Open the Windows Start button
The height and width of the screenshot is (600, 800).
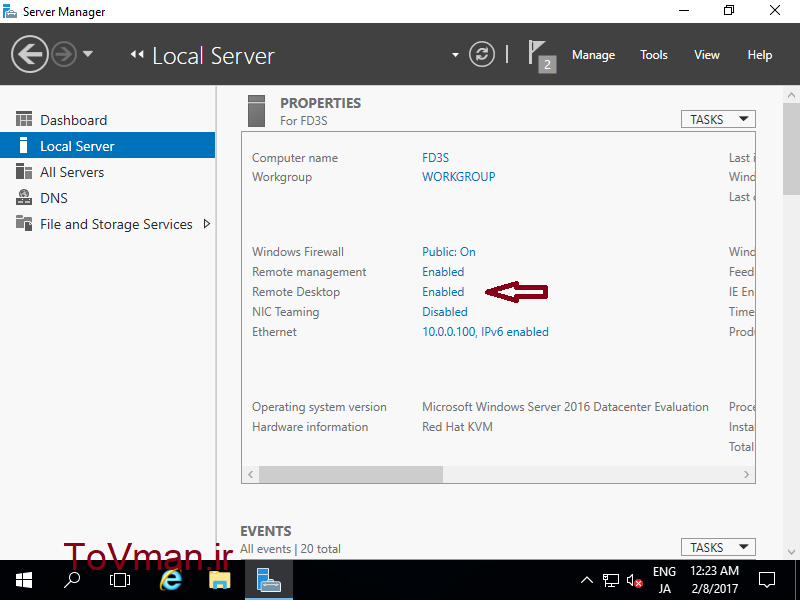pyautogui.click(x=24, y=580)
